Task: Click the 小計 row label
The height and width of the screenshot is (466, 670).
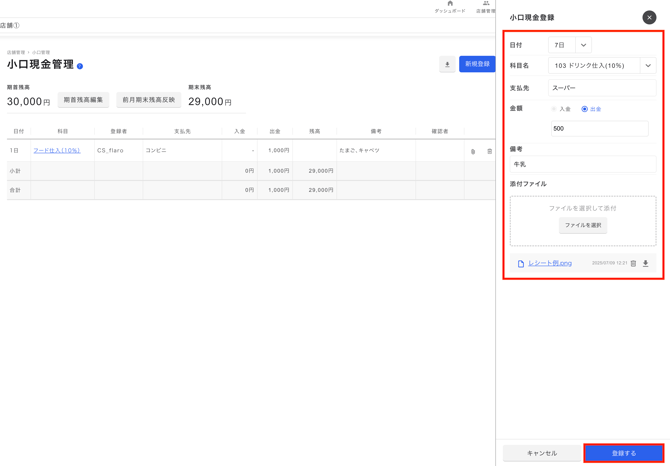Action: click(x=15, y=171)
